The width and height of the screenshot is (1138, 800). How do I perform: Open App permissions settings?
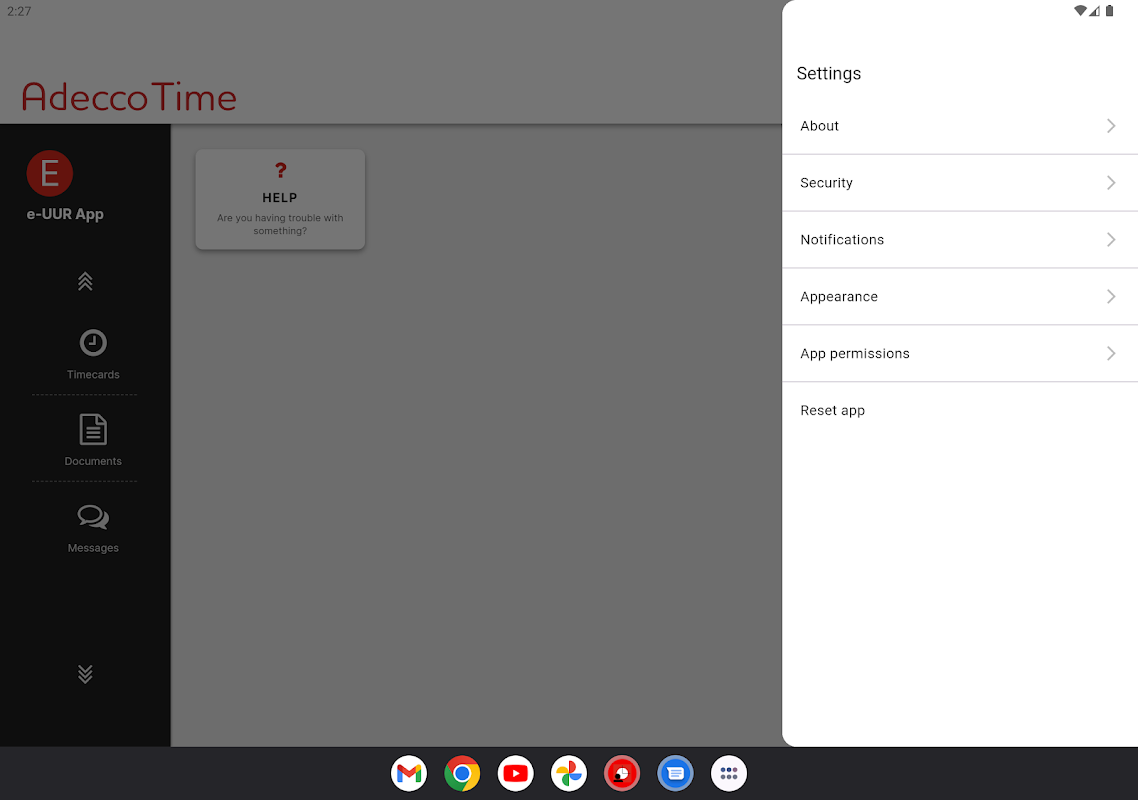(959, 354)
